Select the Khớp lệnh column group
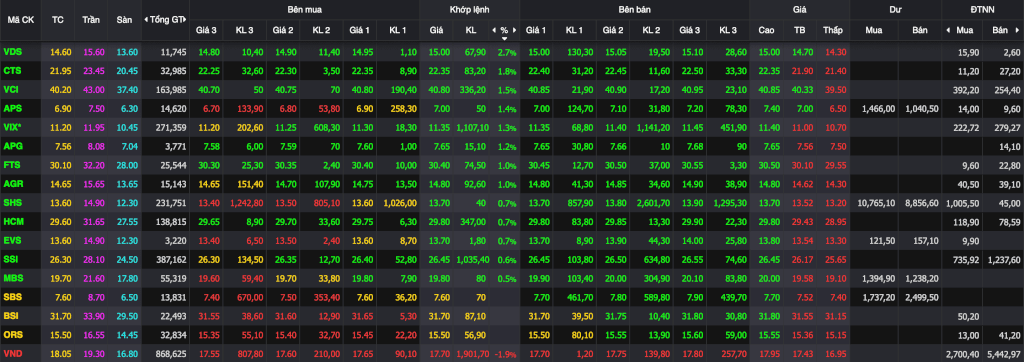The height and width of the screenshot is (362, 1024). click(469, 10)
